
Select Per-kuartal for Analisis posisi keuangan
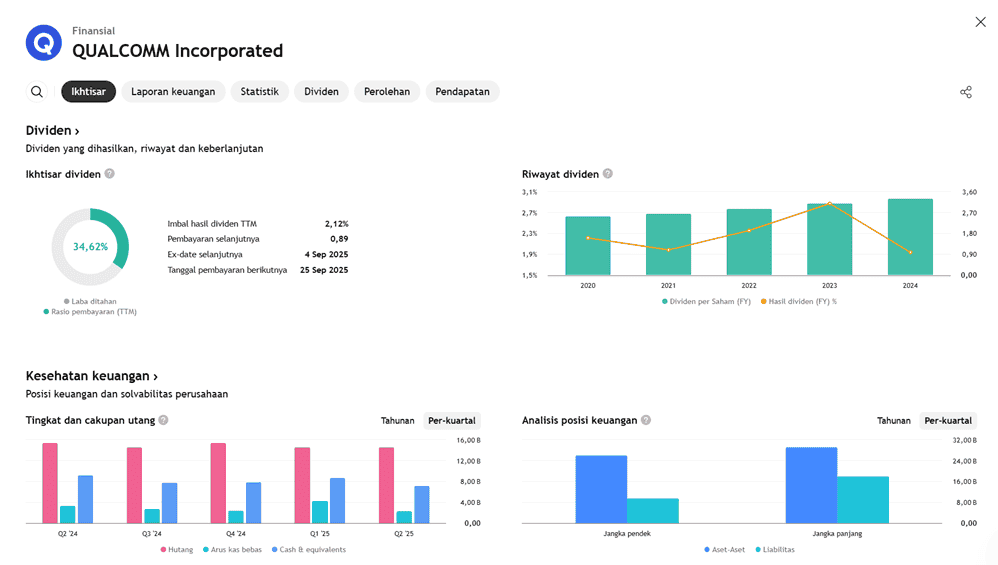pyautogui.click(x=948, y=421)
